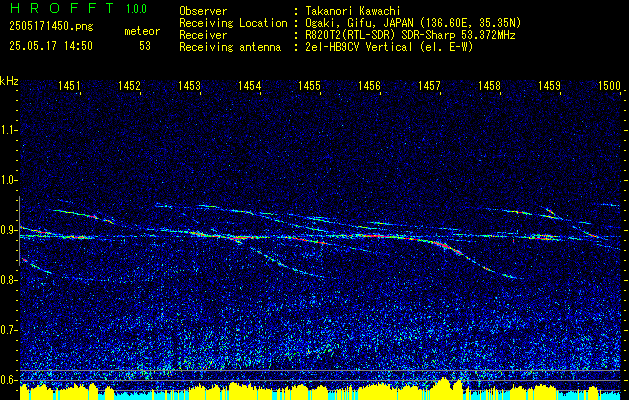Click observer name Takanori Kawachi

point(353,11)
